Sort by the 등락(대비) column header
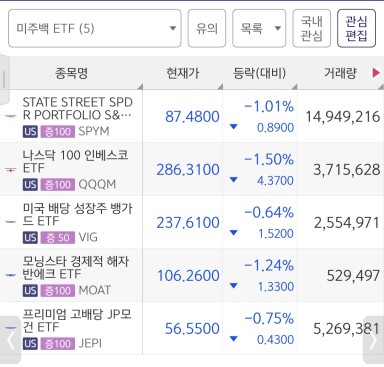The height and width of the screenshot is (367, 384). click(x=260, y=73)
